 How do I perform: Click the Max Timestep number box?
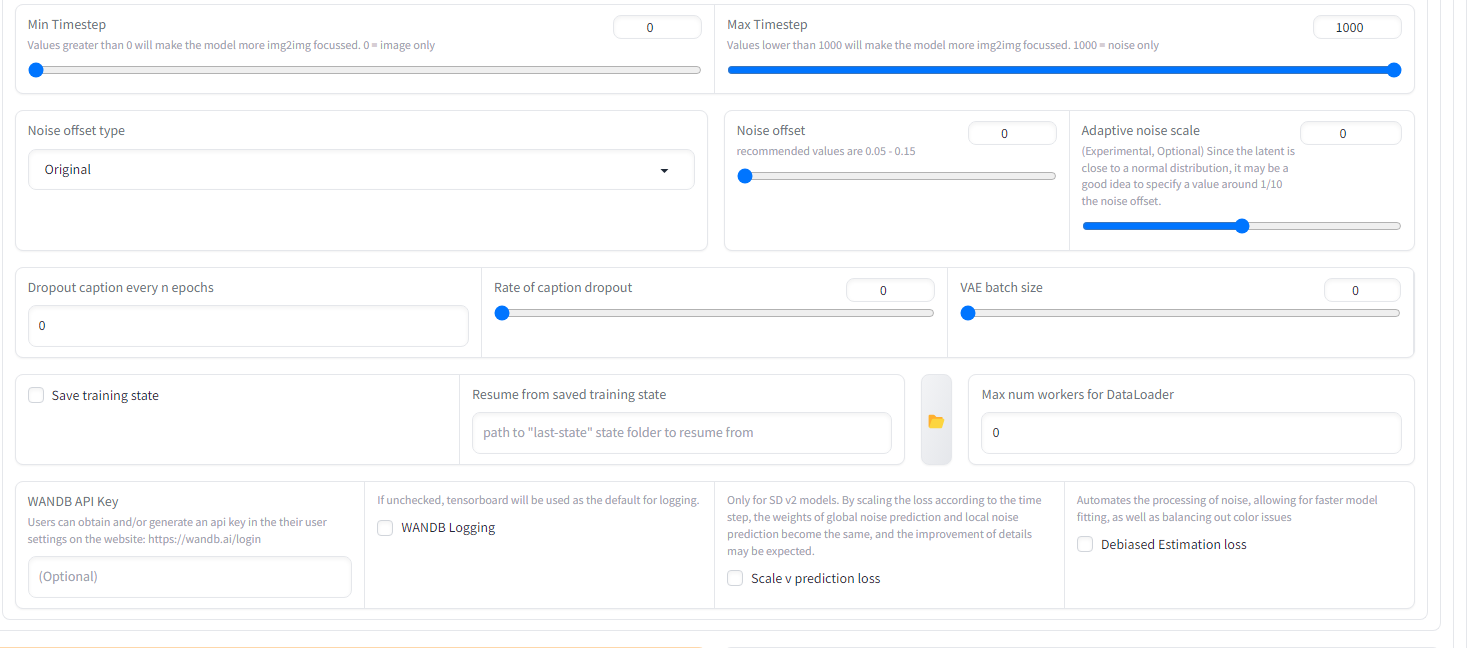(x=1356, y=28)
